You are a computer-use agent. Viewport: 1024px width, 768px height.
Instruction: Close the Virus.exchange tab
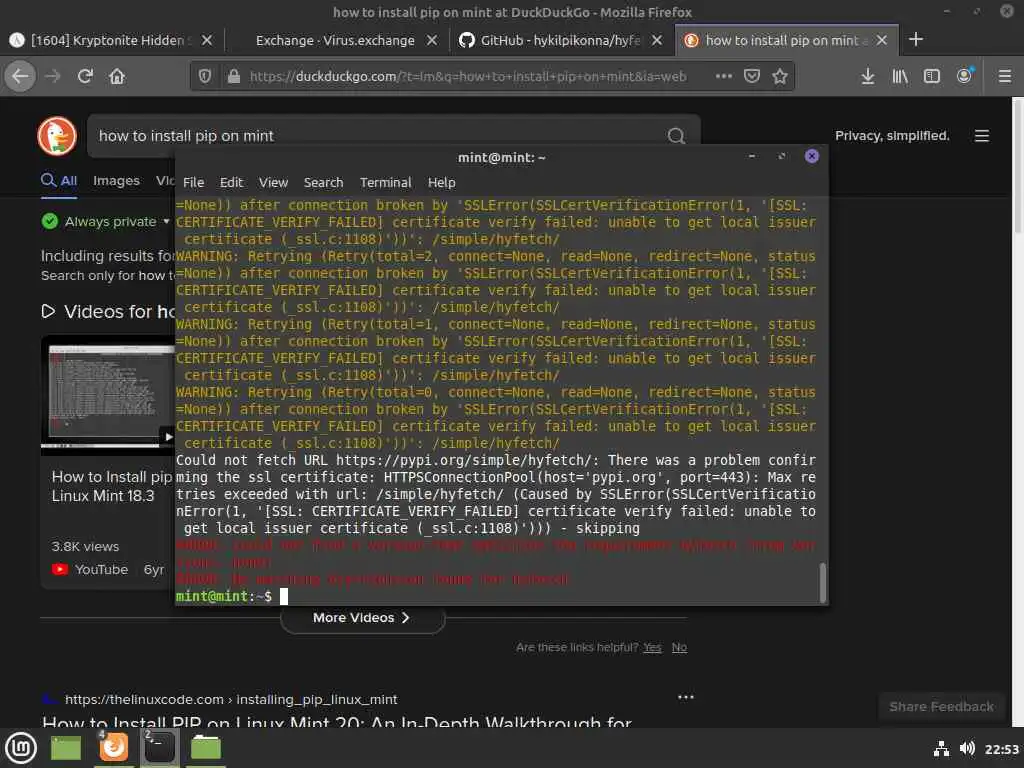pyautogui.click(x=432, y=40)
